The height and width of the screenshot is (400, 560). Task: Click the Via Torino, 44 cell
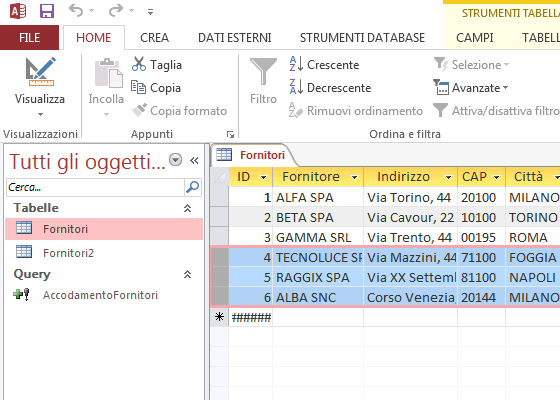click(x=410, y=198)
